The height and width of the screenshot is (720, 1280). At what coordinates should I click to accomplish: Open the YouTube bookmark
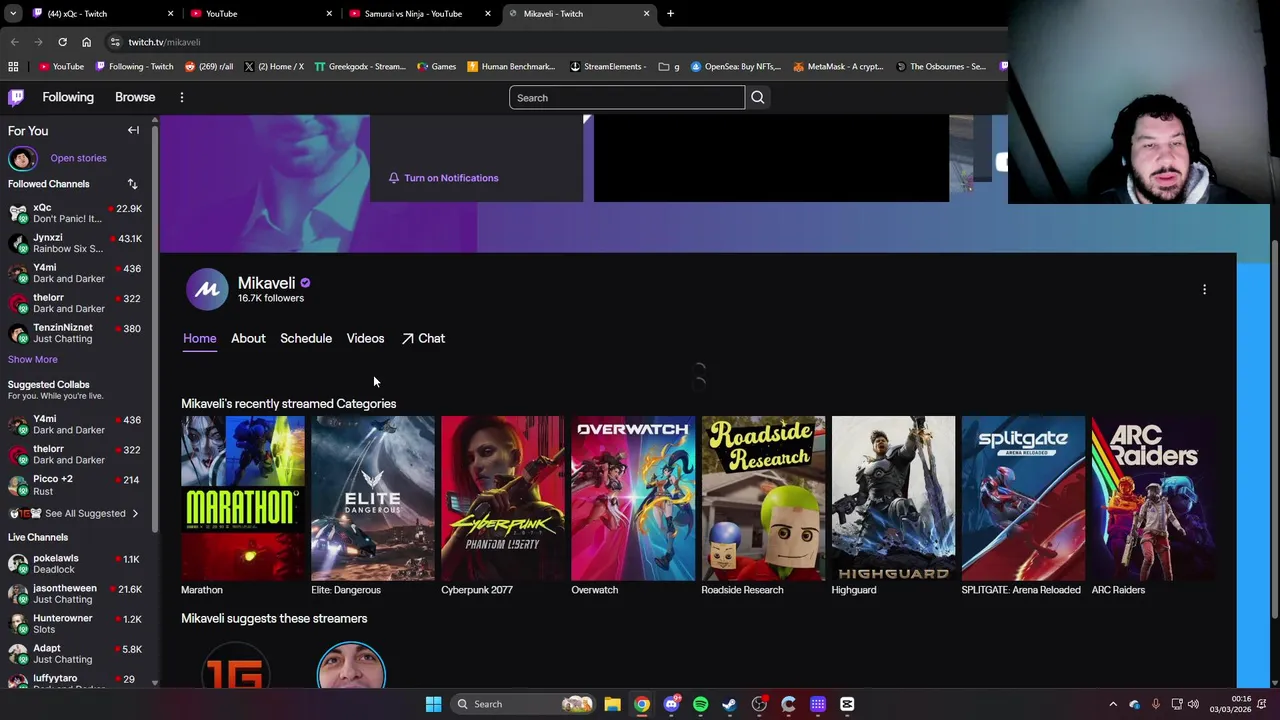[61, 67]
